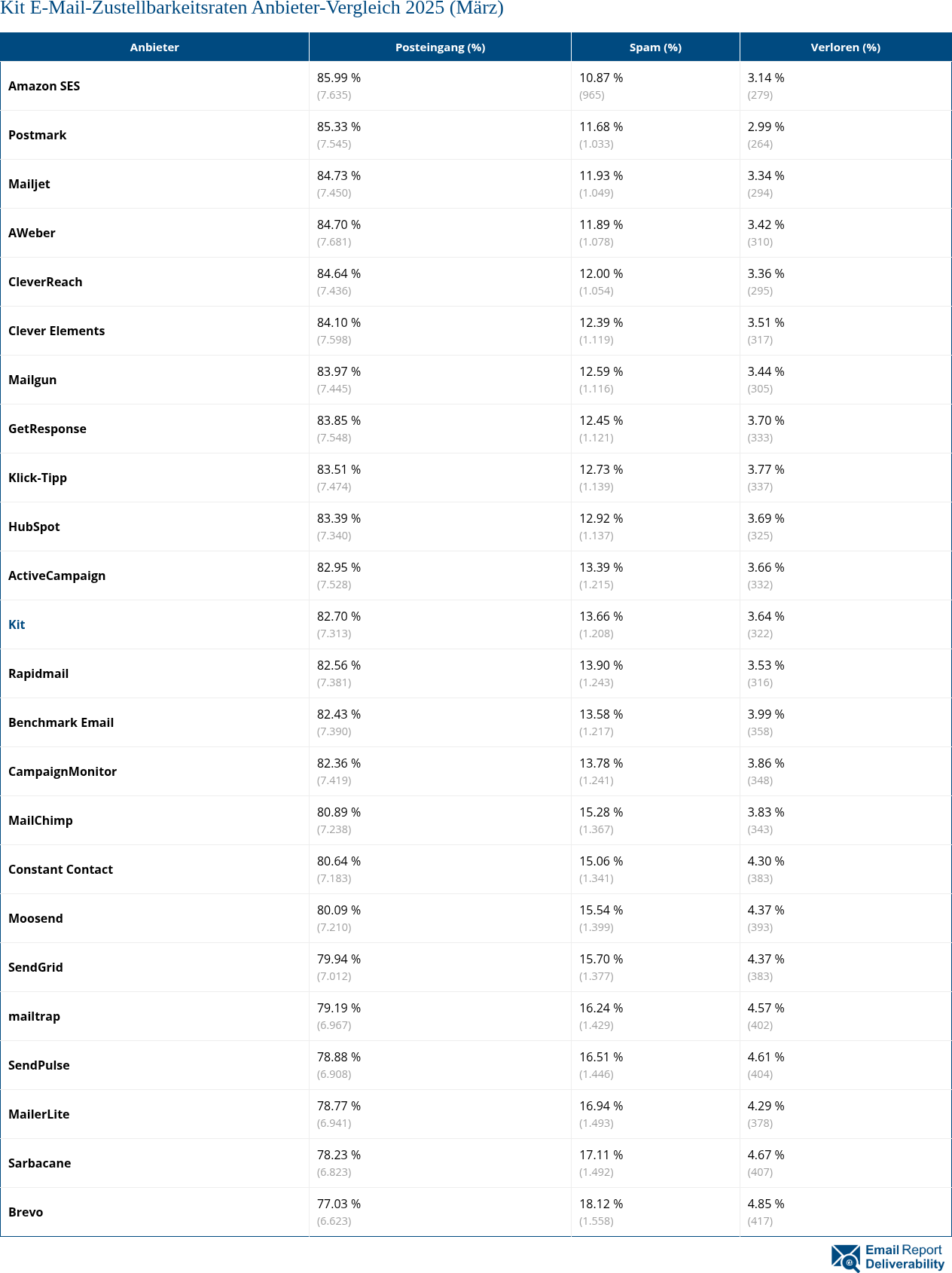The image size is (952, 1273).
Task: Click the HubSpot provider name
Action: (x=34, y=527)
